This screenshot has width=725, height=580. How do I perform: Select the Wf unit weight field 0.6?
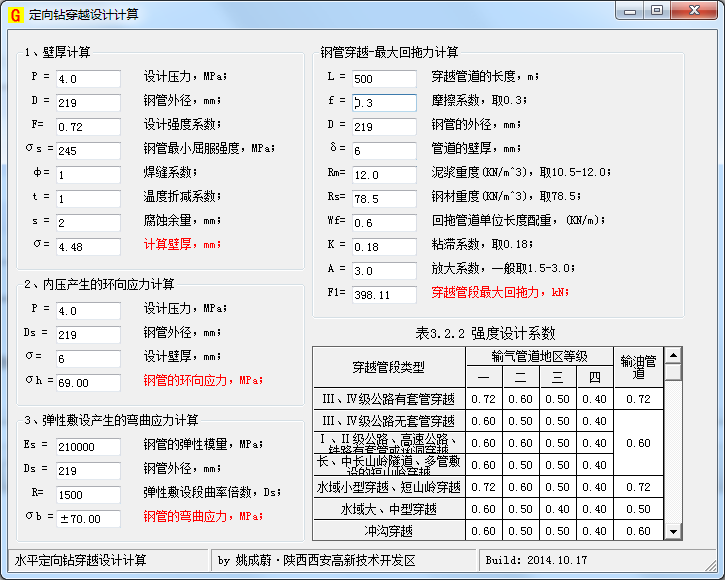[x=384, y=223]
